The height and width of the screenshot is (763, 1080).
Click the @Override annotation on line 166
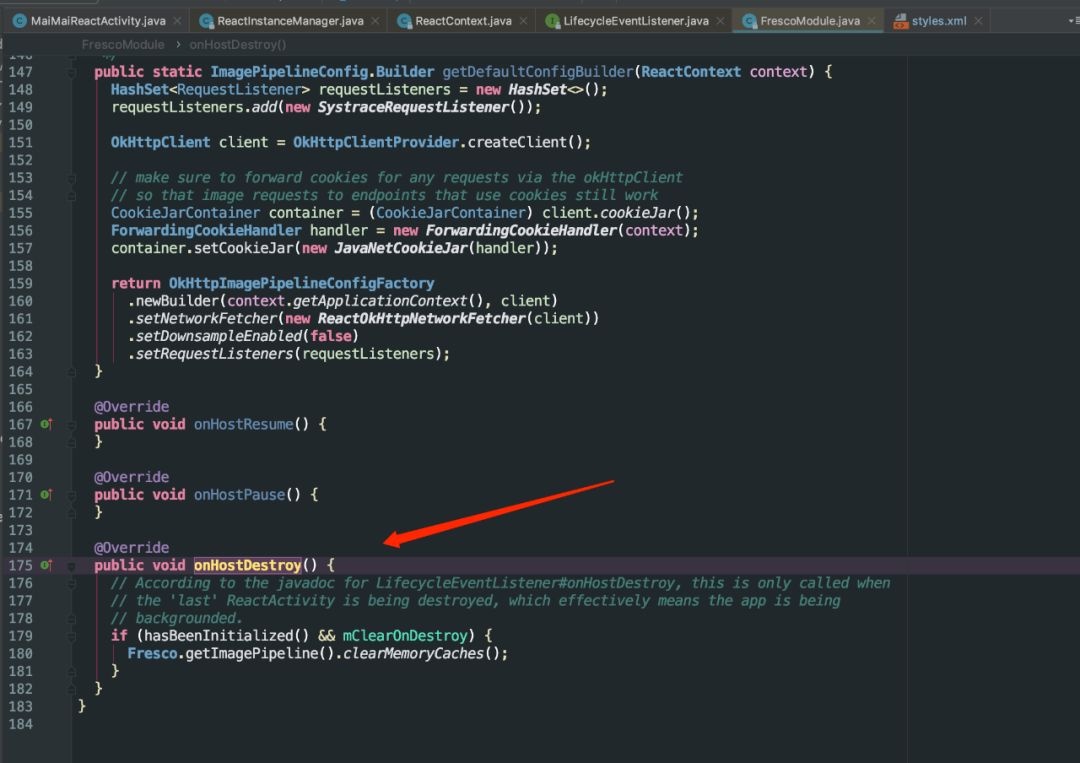132,407
